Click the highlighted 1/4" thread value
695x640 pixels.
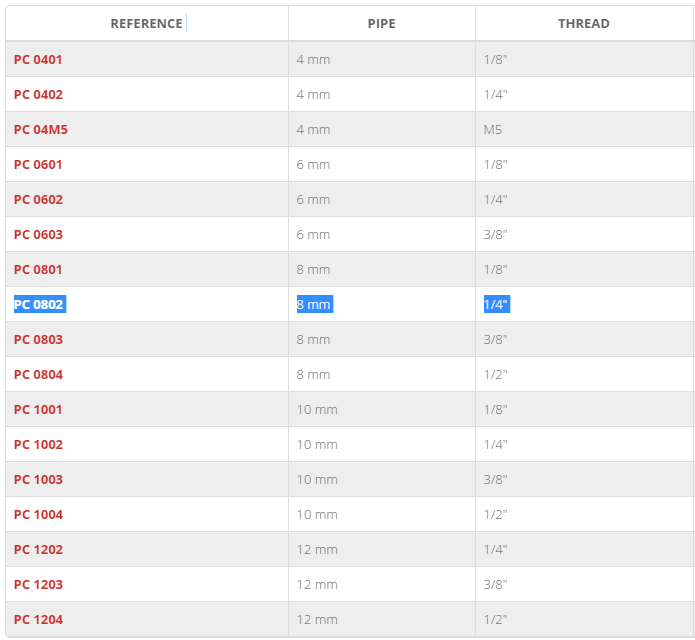(497, 304)
